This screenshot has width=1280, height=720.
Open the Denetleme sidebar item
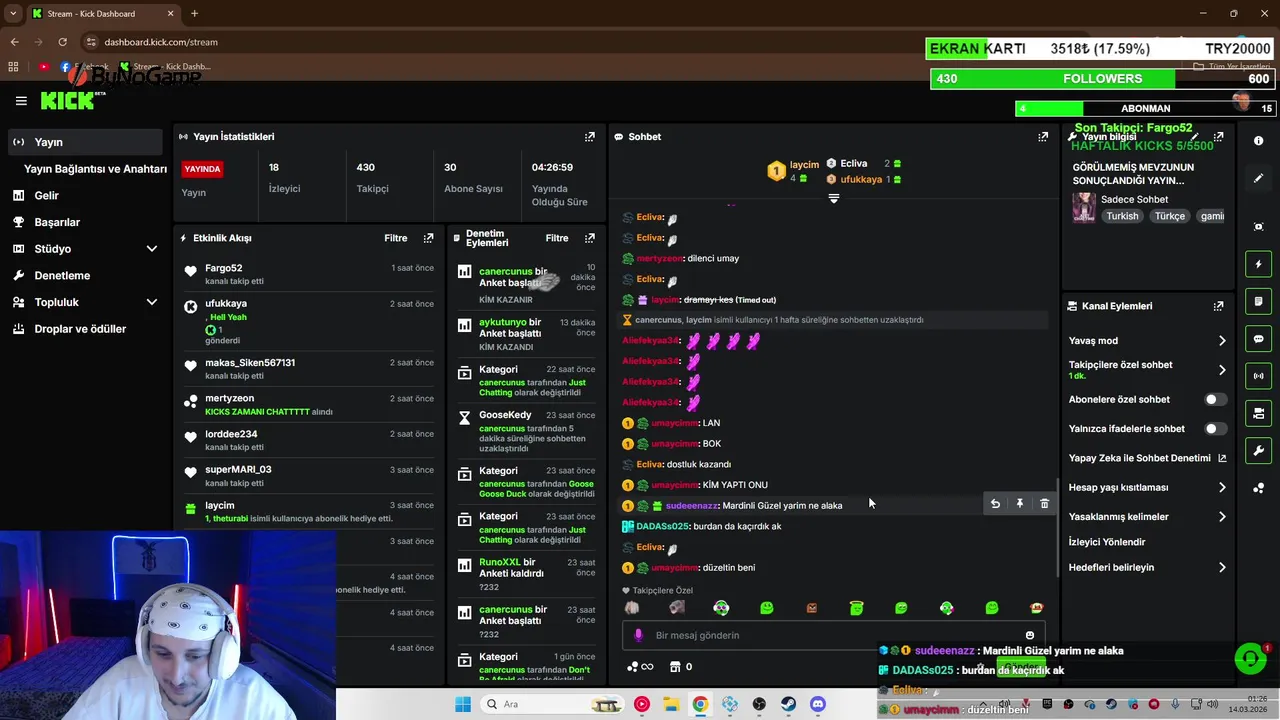click(84, 275)
